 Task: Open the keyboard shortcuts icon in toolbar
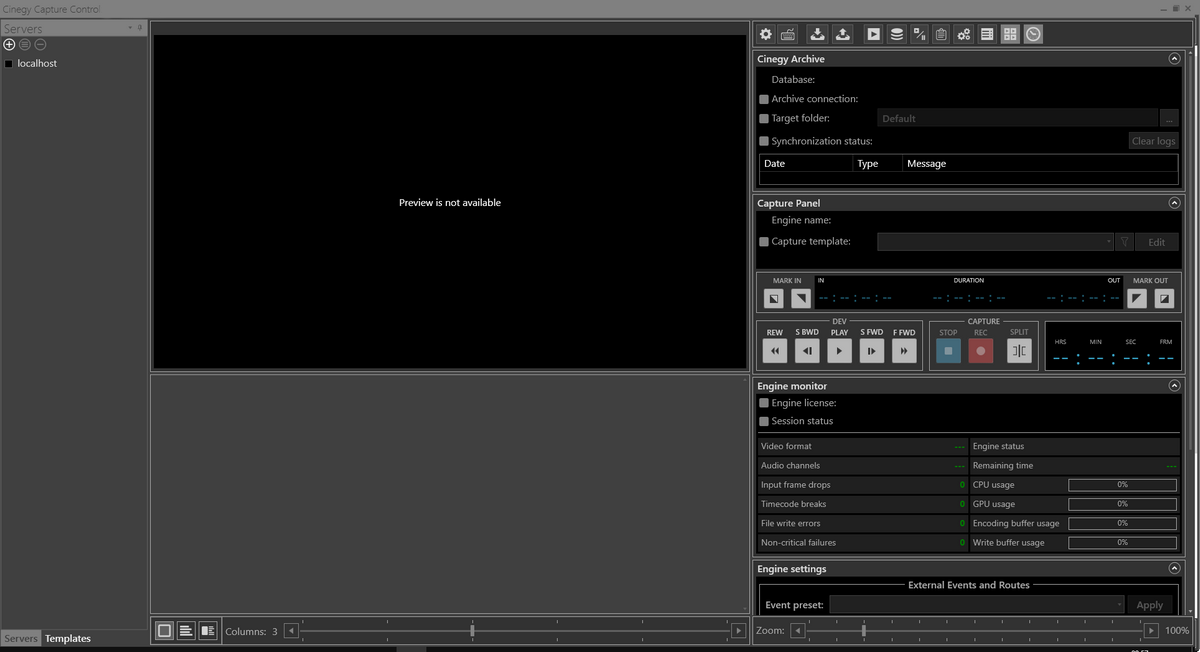point(788,34)
